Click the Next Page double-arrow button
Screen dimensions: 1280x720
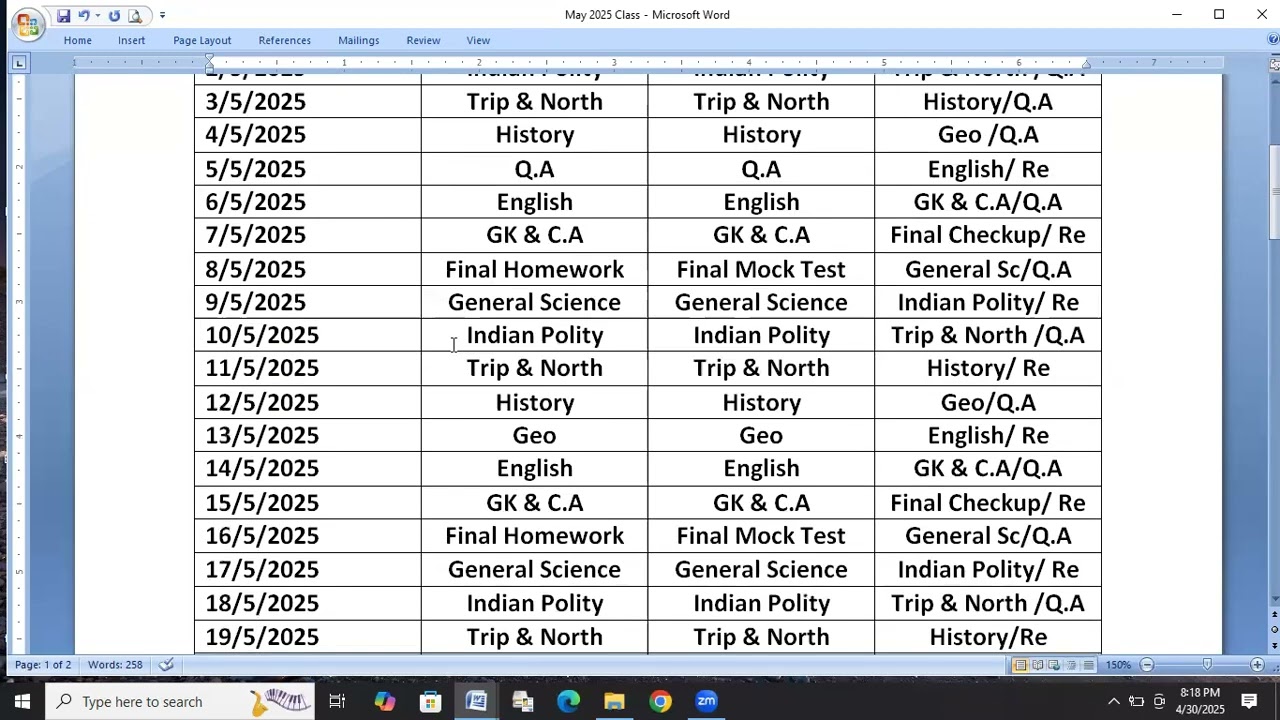click(1274, 646)
